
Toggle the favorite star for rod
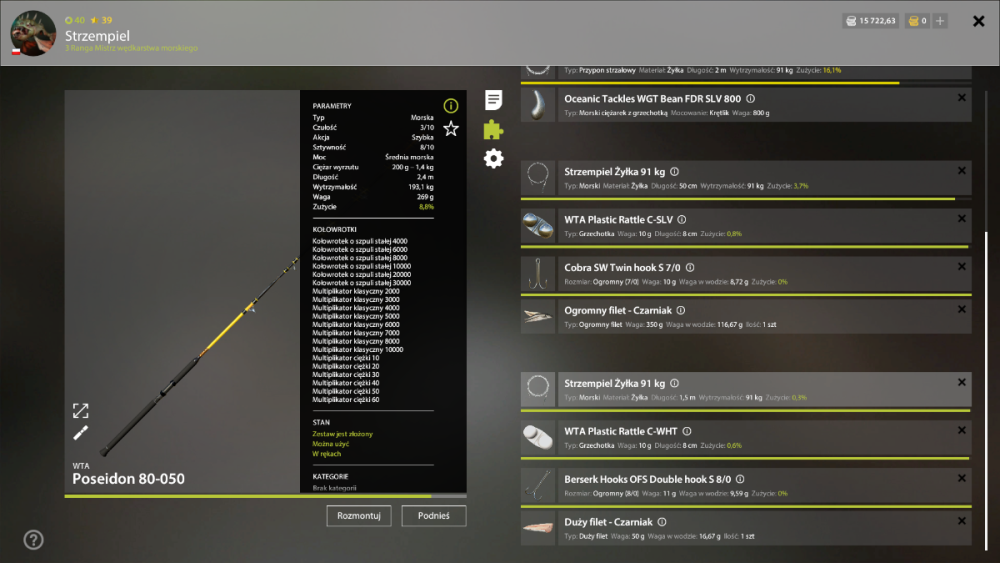pos(451,129)
